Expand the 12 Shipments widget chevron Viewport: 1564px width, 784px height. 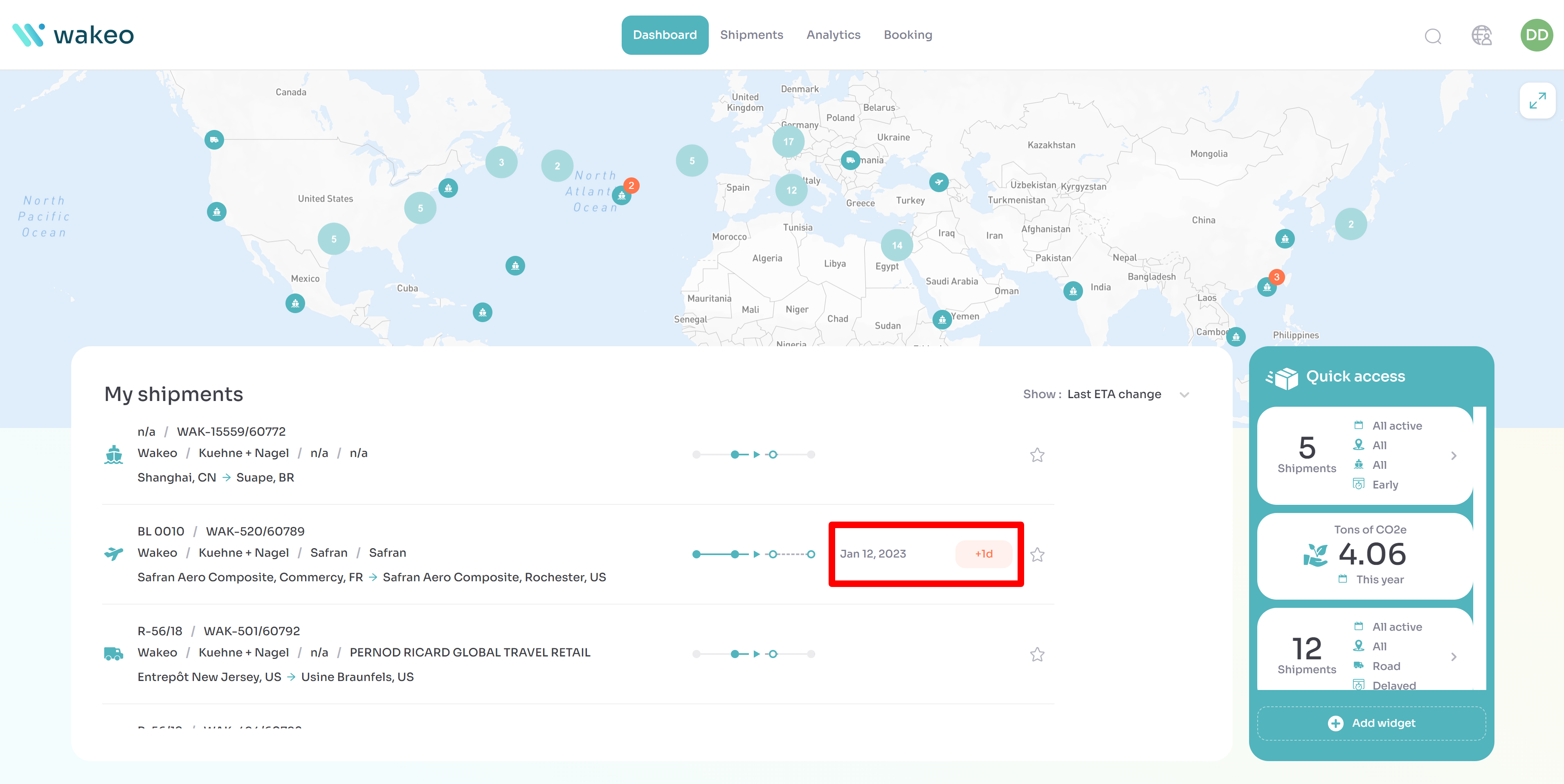pyautogui.click(x=1454, y=656)
